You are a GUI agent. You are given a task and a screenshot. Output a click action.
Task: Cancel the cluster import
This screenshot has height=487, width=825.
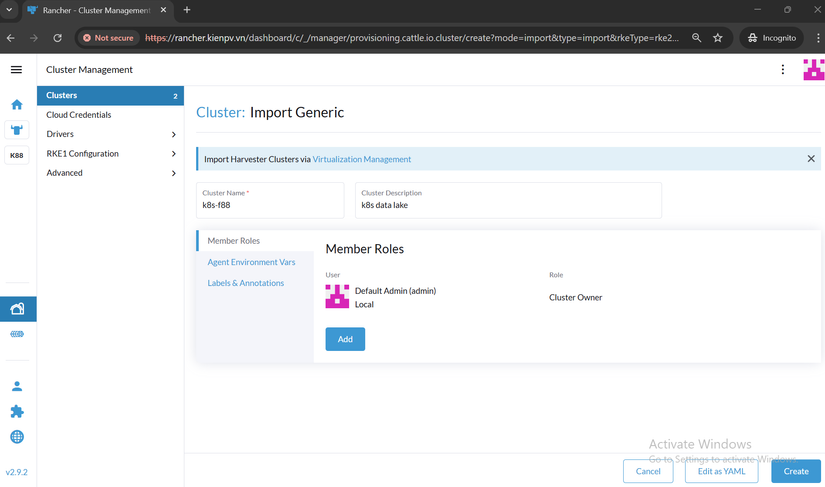[x=648, y=471]
